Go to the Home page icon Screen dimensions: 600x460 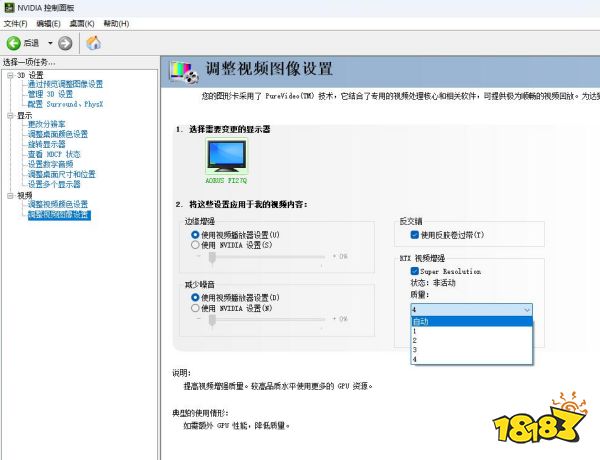(93, 42)
